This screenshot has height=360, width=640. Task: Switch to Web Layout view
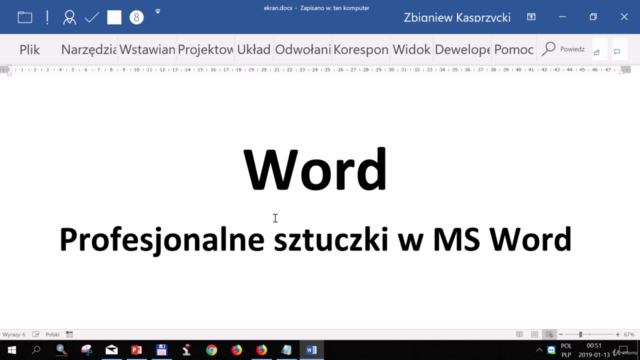pos(549,334)
